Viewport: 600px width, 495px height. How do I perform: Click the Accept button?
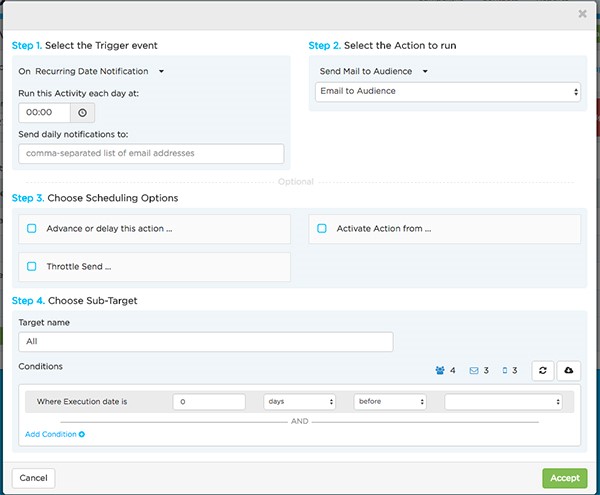tap(565, 478)
